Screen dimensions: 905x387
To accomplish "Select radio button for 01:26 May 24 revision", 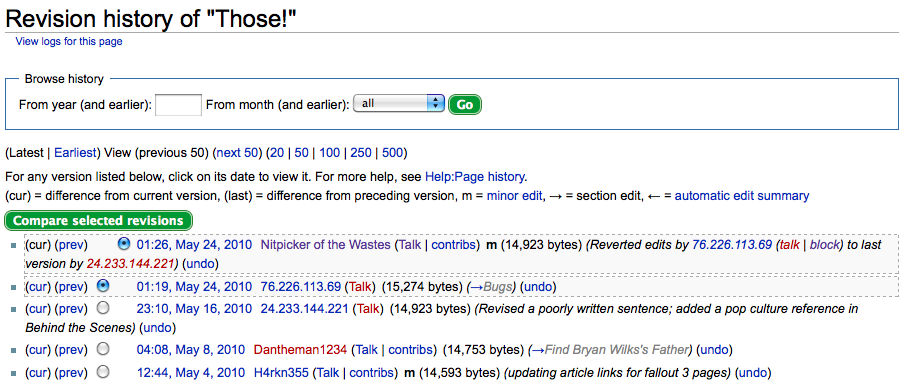I will tap(124, 244).
